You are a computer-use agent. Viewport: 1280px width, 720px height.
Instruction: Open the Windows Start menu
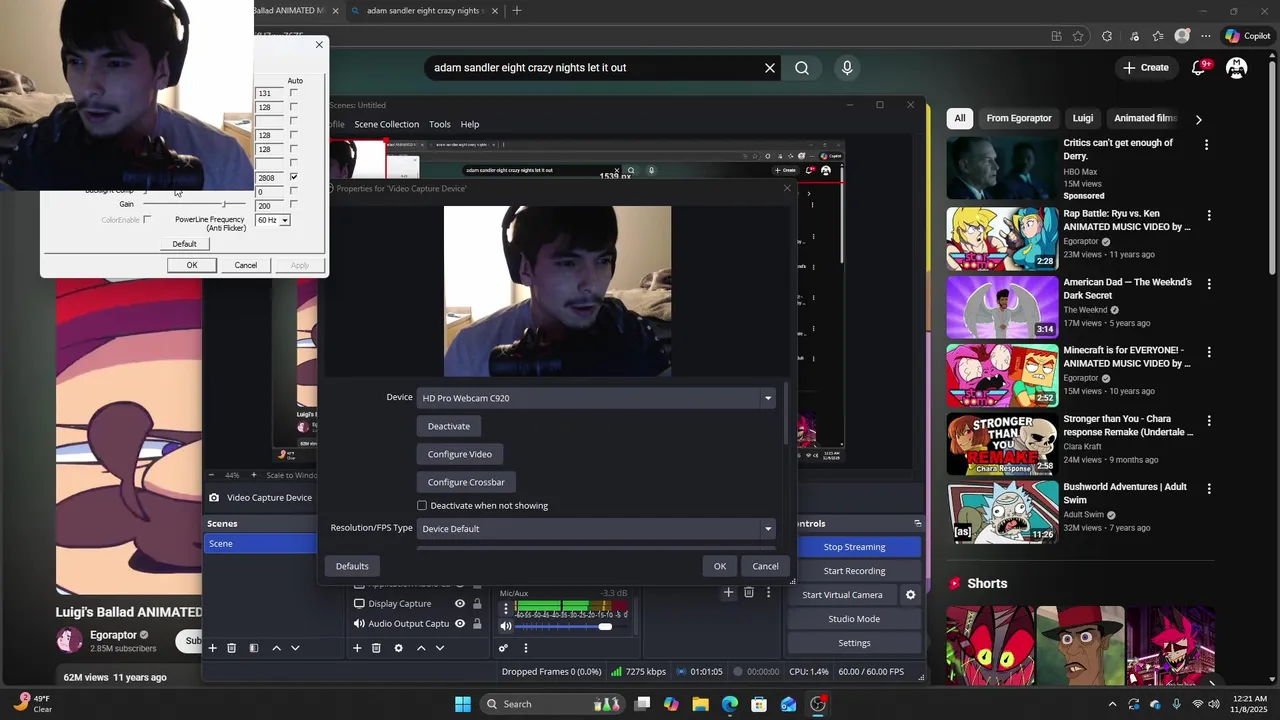click(x=463, y=704)
